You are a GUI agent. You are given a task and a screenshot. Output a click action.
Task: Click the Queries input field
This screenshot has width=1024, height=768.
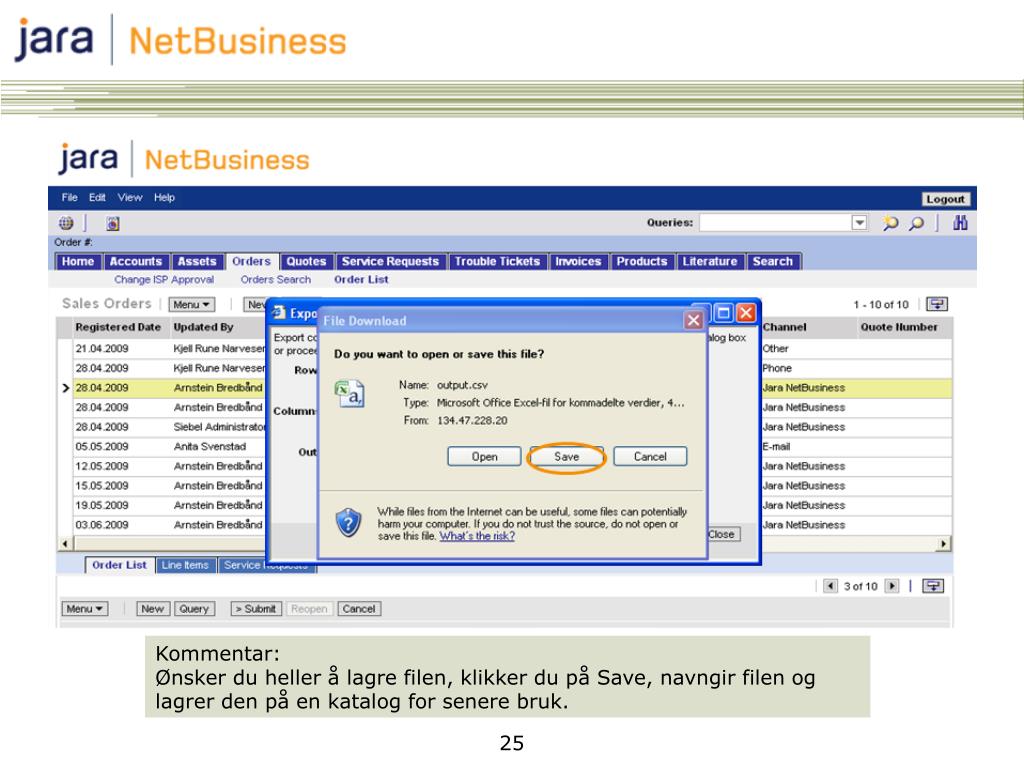(x=775, y=223)
